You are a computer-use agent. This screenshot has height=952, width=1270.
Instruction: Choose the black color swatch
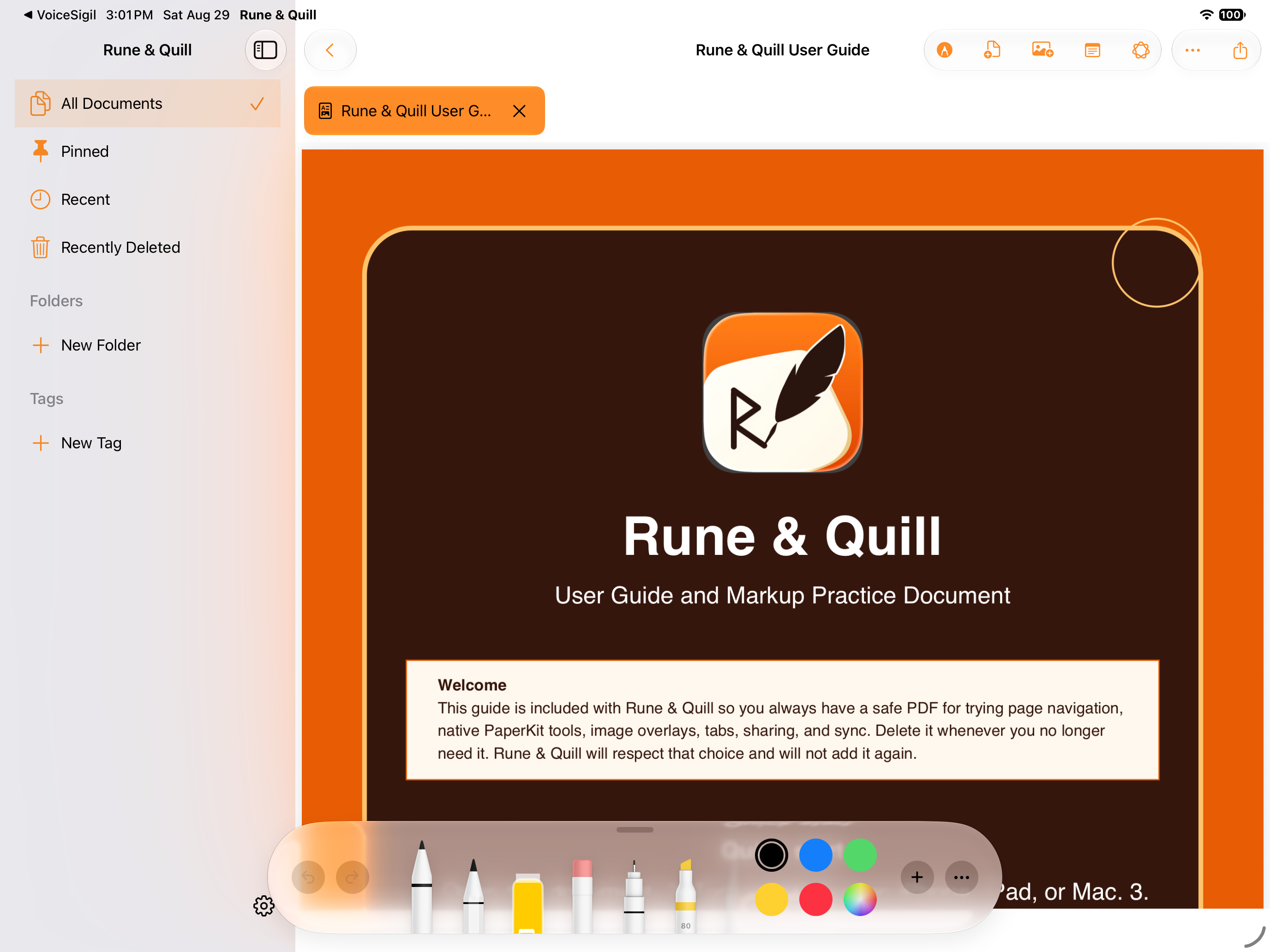771,855
